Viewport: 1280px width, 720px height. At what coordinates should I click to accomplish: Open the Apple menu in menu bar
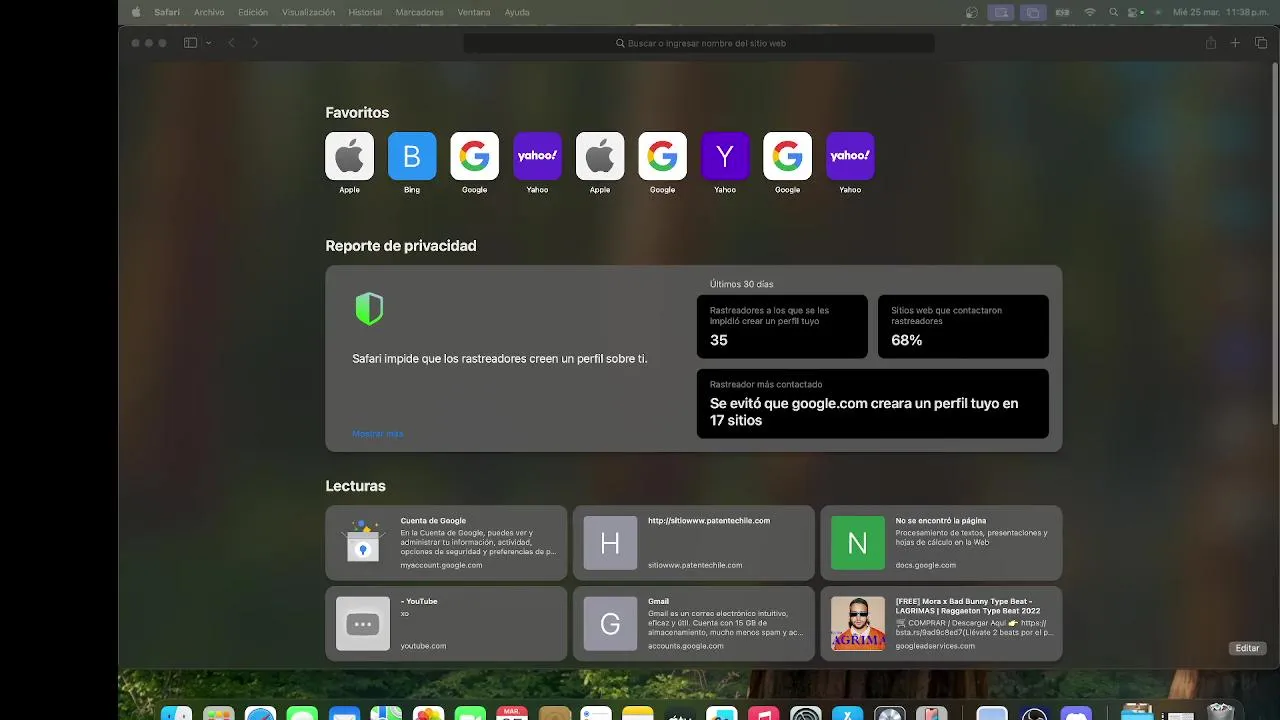pyautogui.click(x=136, y=12)
